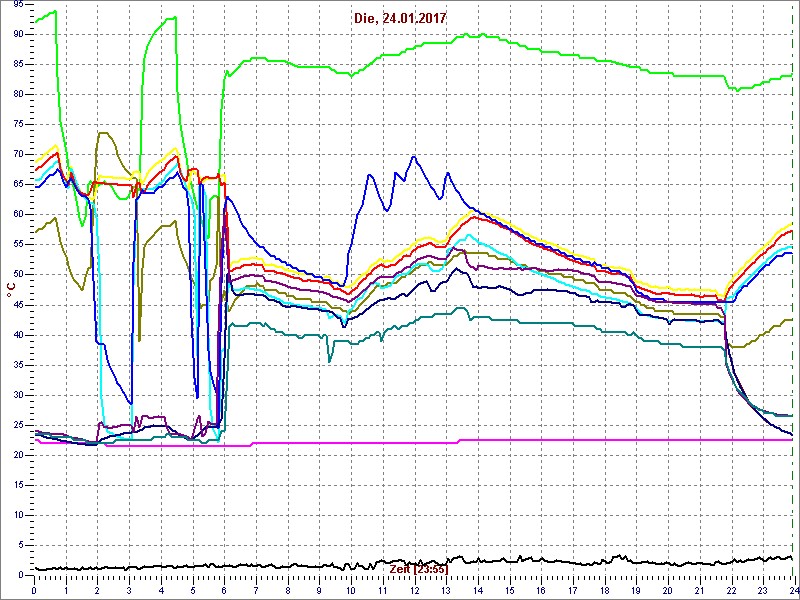This screenshot has height=600, width=800.
Task: Select the 1 label on the time axis
Action: click(66, 589)
